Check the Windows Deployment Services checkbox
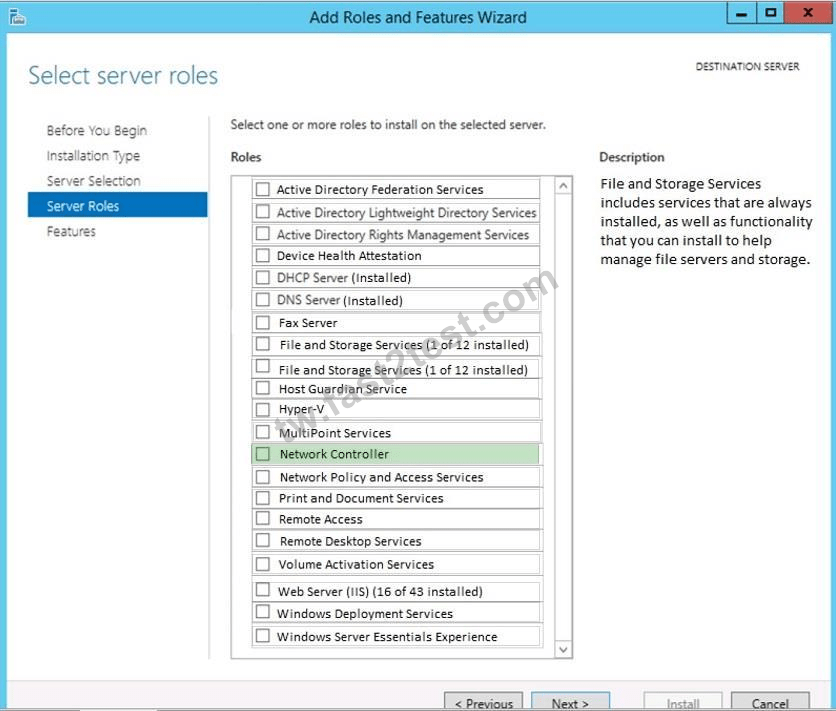Image resolution: width=836 pixels, height=711 pixels. tap(263, 611)
